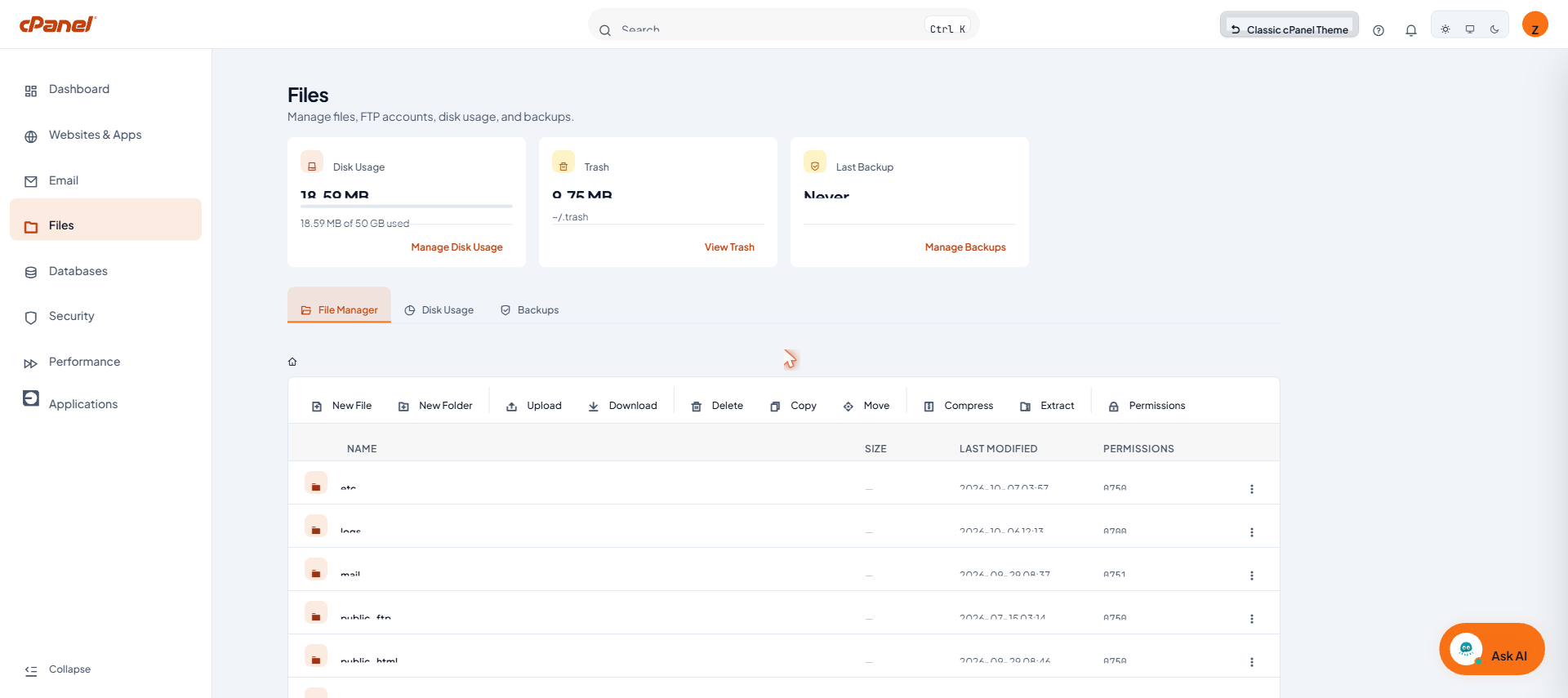Switch to dark mode moon toggle

click(1494, 29)
